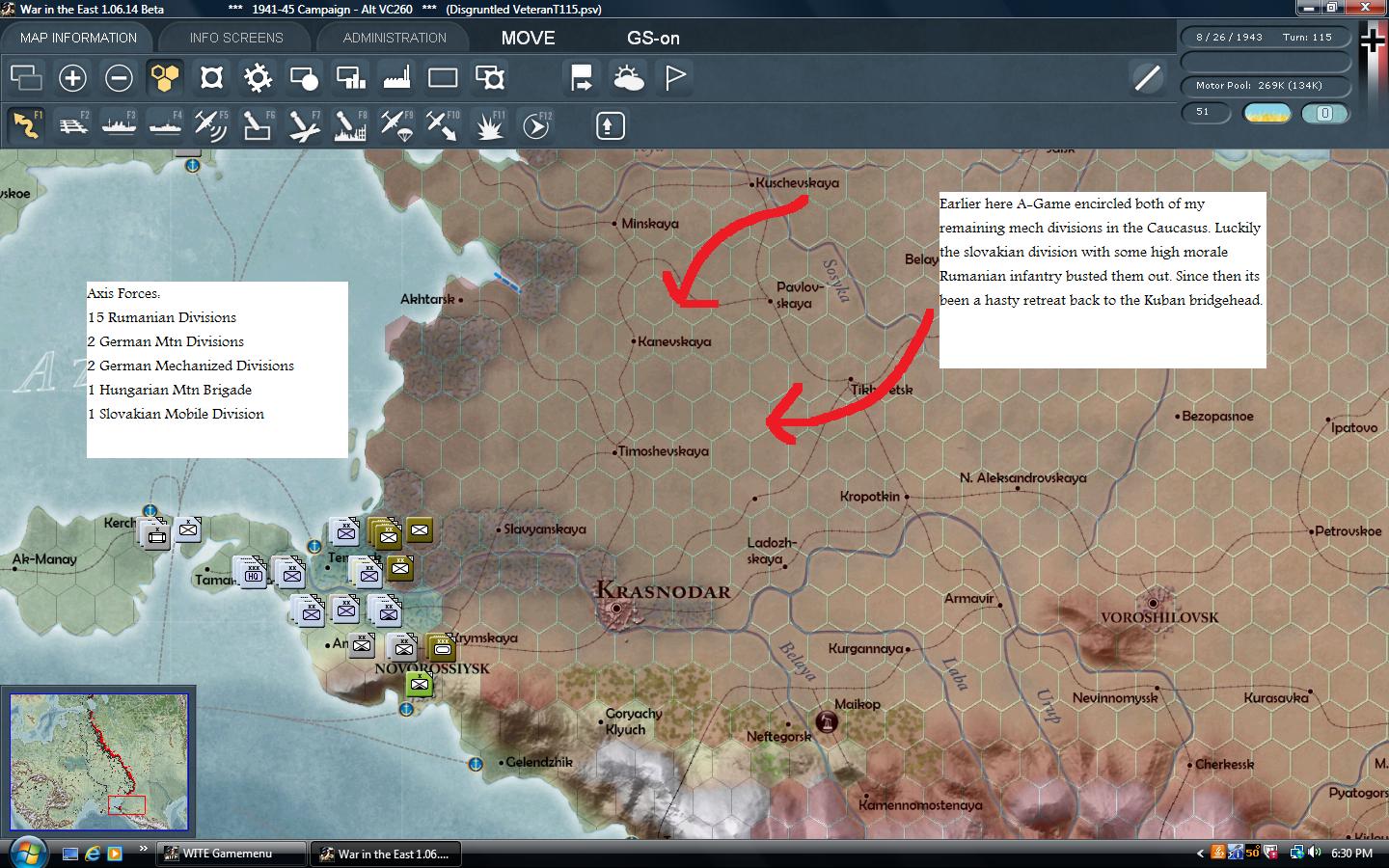Zoom out with the minus icon
The image size is (1389, 868).
(119, 78)
